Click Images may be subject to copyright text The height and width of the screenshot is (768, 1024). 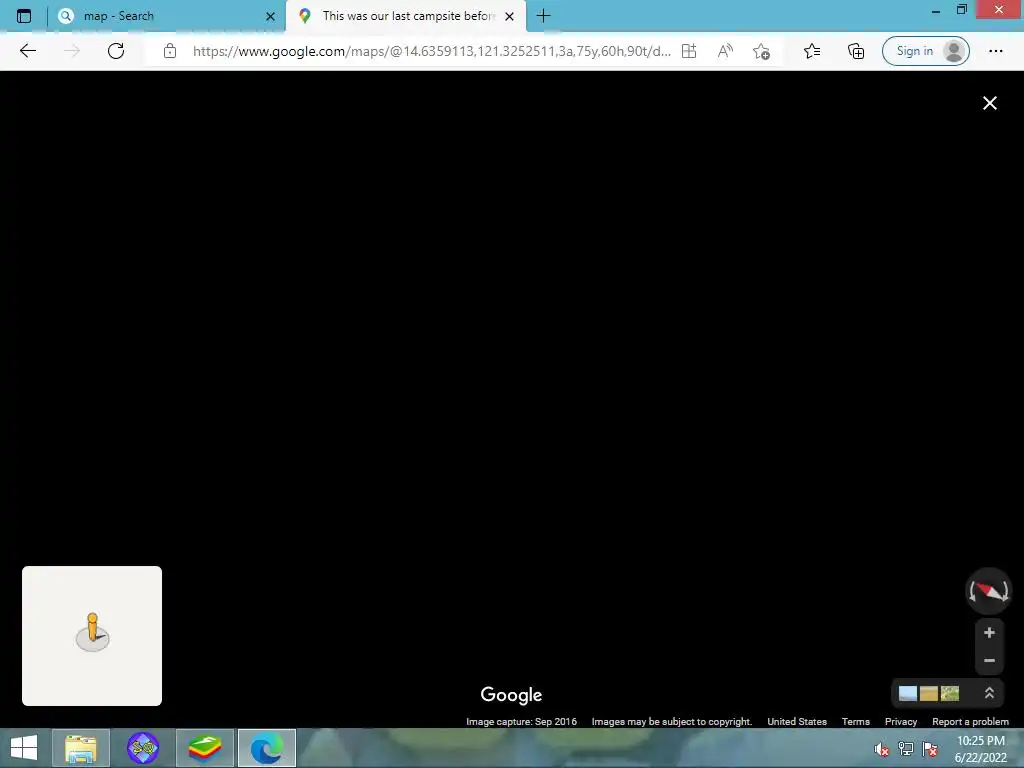(671, 722)
